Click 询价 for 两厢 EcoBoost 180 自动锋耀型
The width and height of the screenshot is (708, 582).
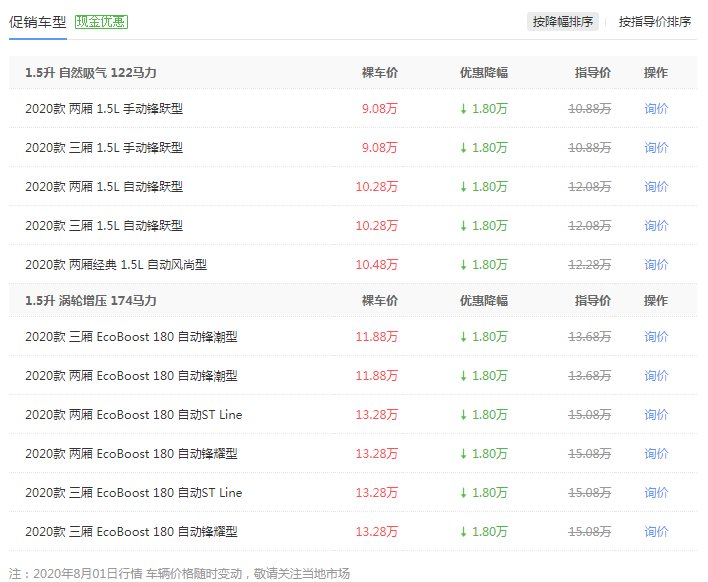(x=656, y=453)
